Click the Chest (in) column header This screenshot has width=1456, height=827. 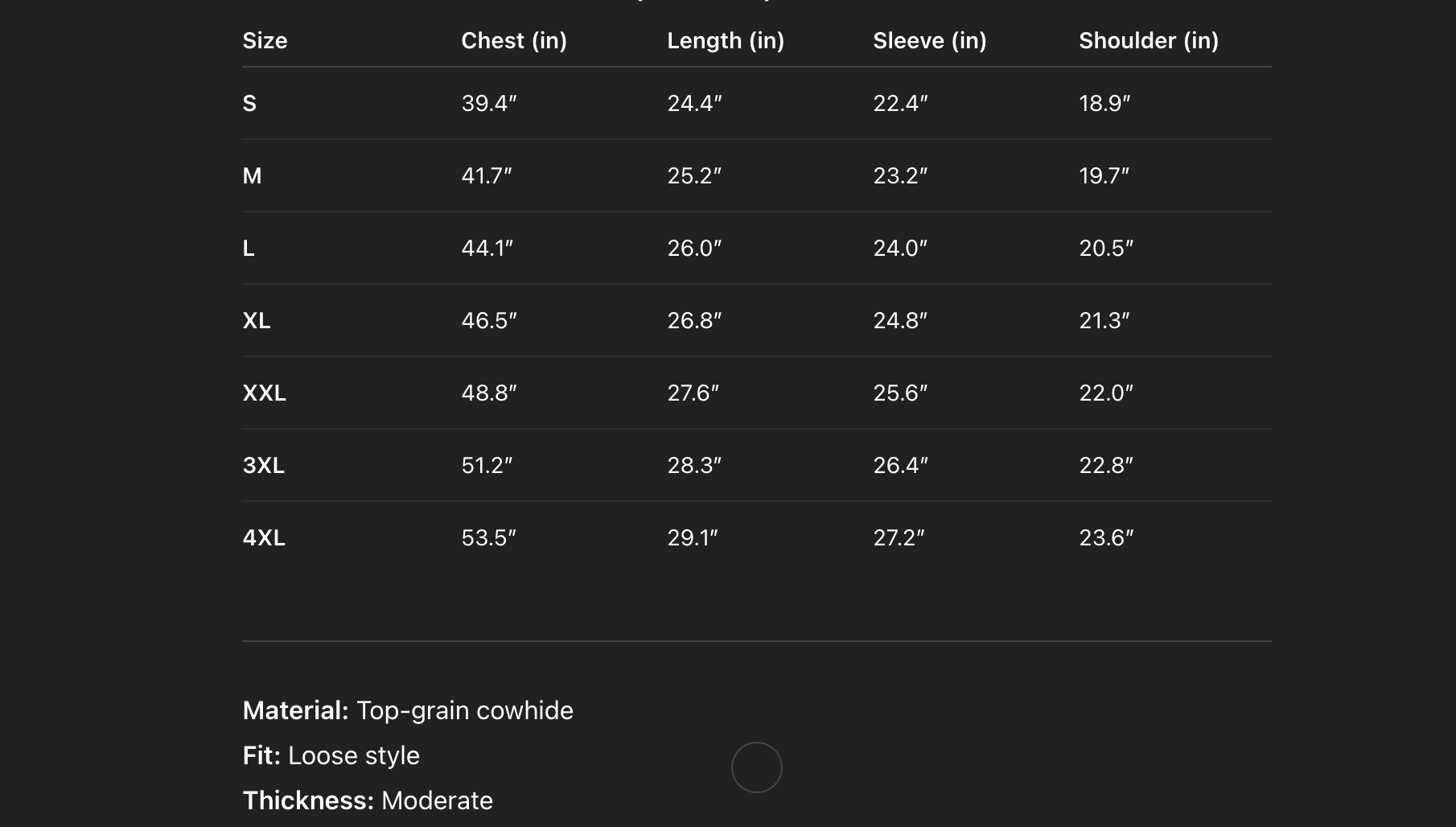click(x=513, y=40)
